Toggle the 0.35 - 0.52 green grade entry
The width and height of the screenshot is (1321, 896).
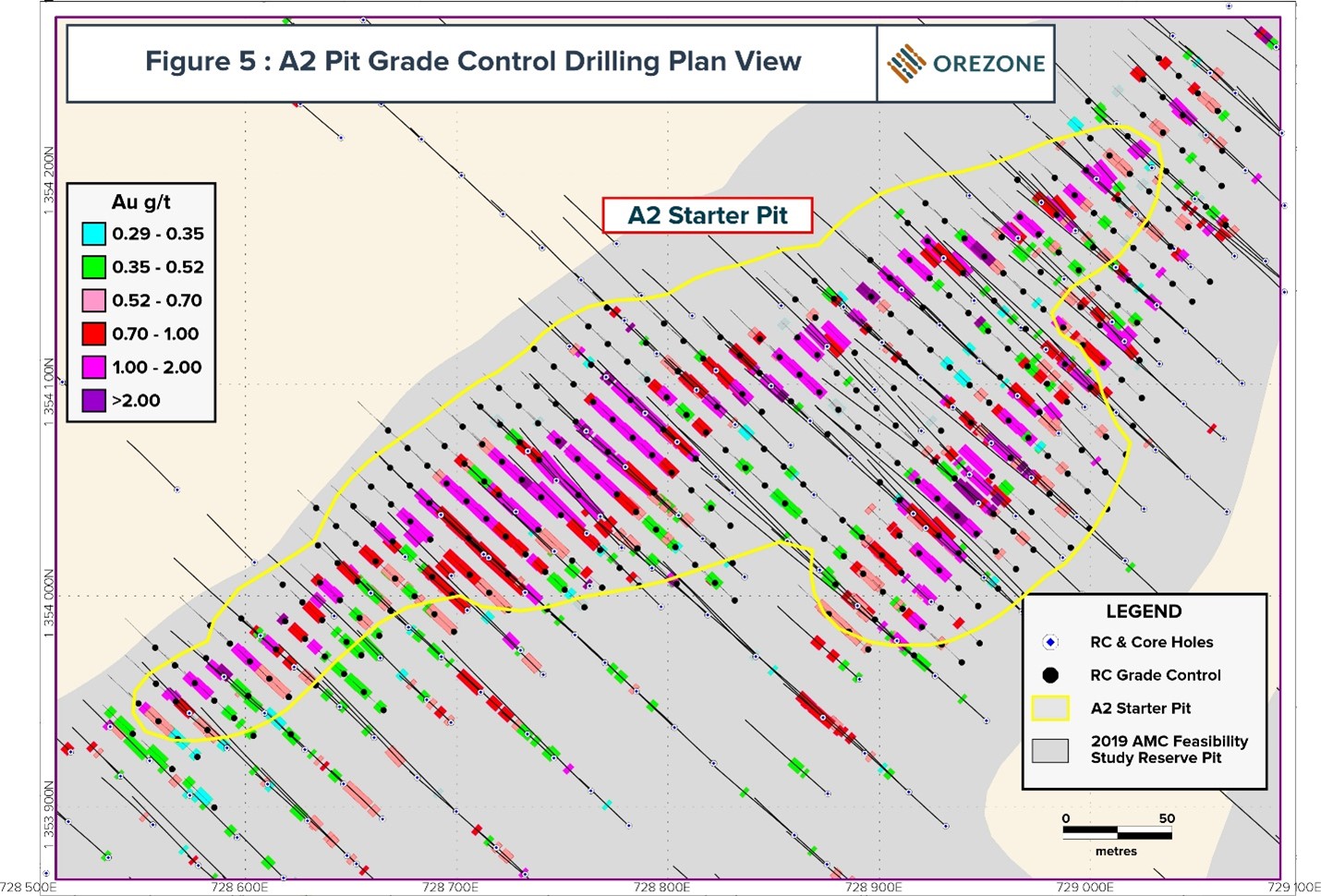[92, 267]
